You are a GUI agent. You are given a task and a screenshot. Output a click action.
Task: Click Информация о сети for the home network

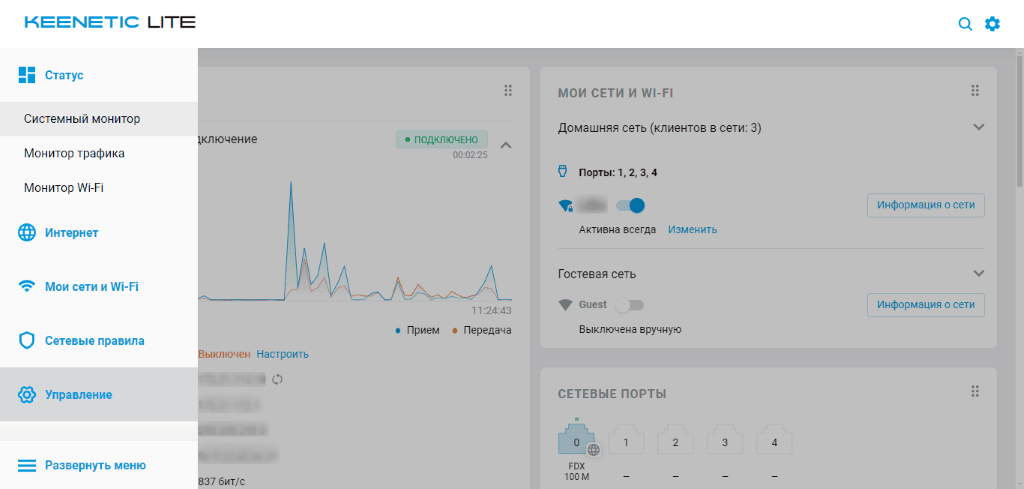click(x=926, y=206)
